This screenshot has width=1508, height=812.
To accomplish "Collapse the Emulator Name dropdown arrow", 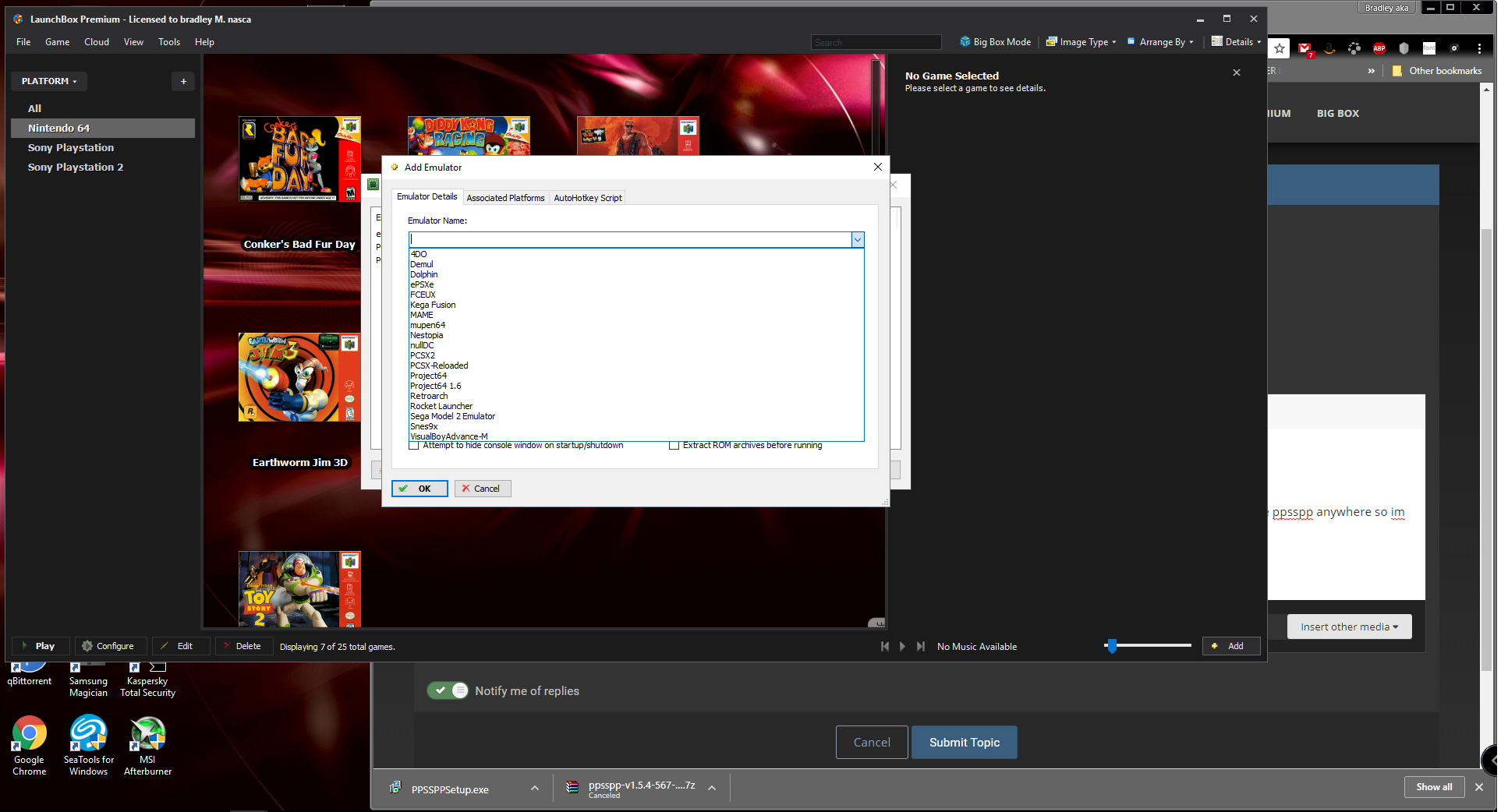I will coord(858,239).
